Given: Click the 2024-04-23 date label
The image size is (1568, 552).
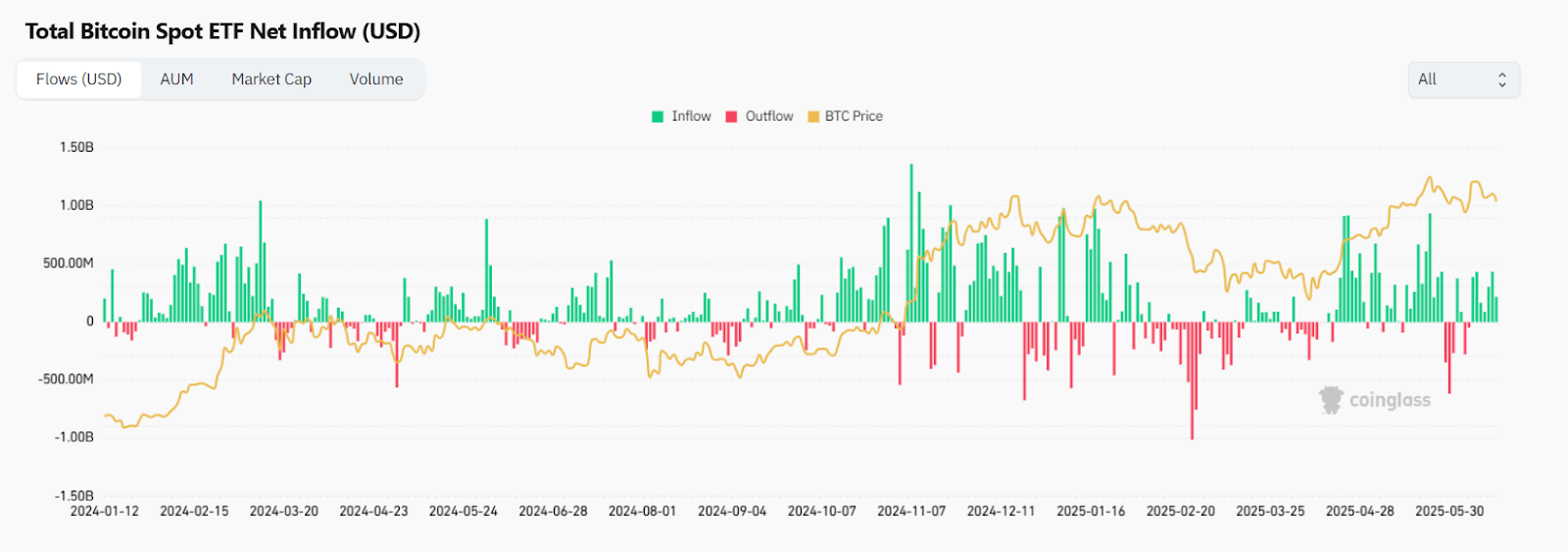Looking at the screenshot, I should click(x=373, y=511).
